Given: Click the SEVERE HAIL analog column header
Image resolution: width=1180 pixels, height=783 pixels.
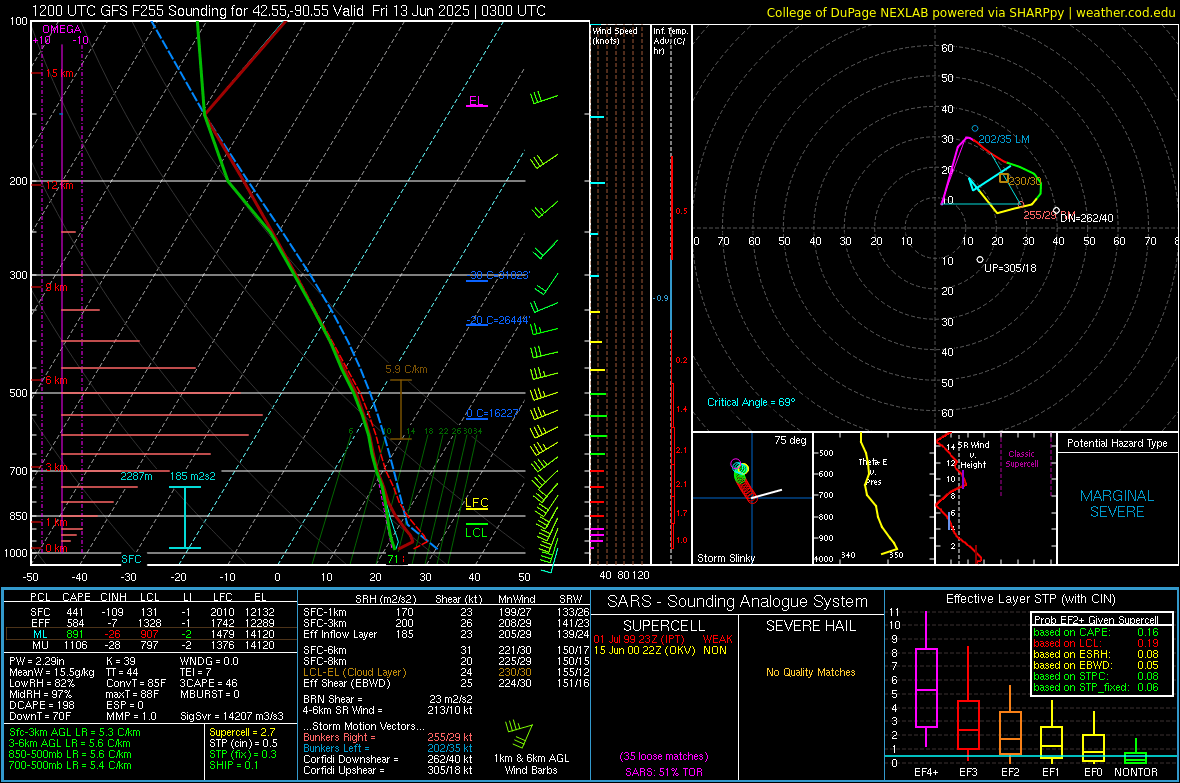Looking at the screenshot, I should tap(810, 626).
